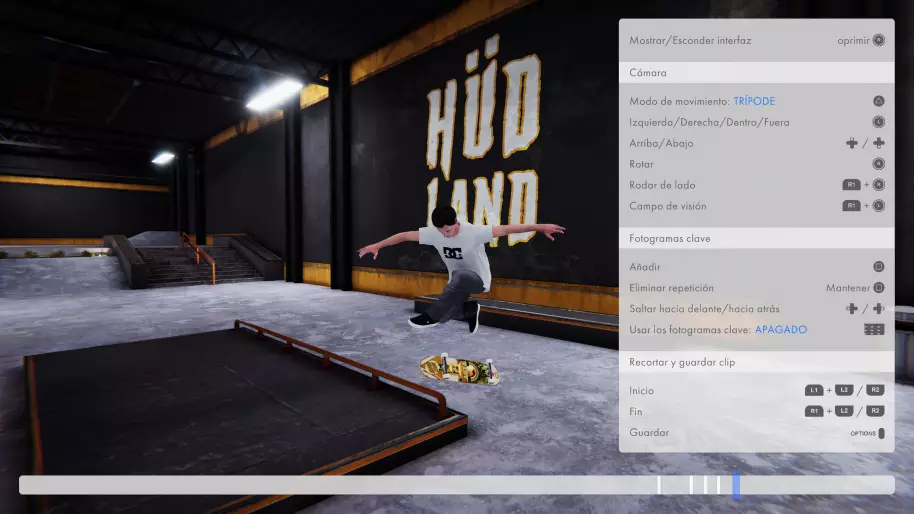
Task: Select the second white keyframe marker on timeline
Action: coord(691,485)
